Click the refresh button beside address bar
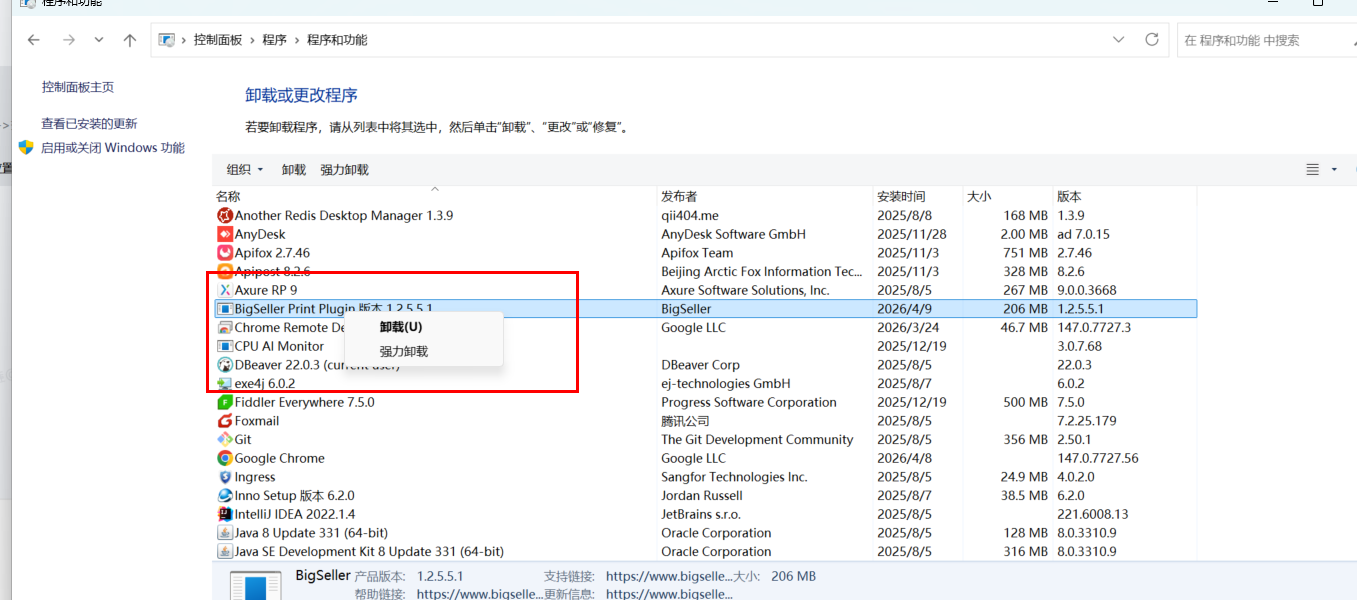Screen dimensions: 1357x600 [1152, 40]
